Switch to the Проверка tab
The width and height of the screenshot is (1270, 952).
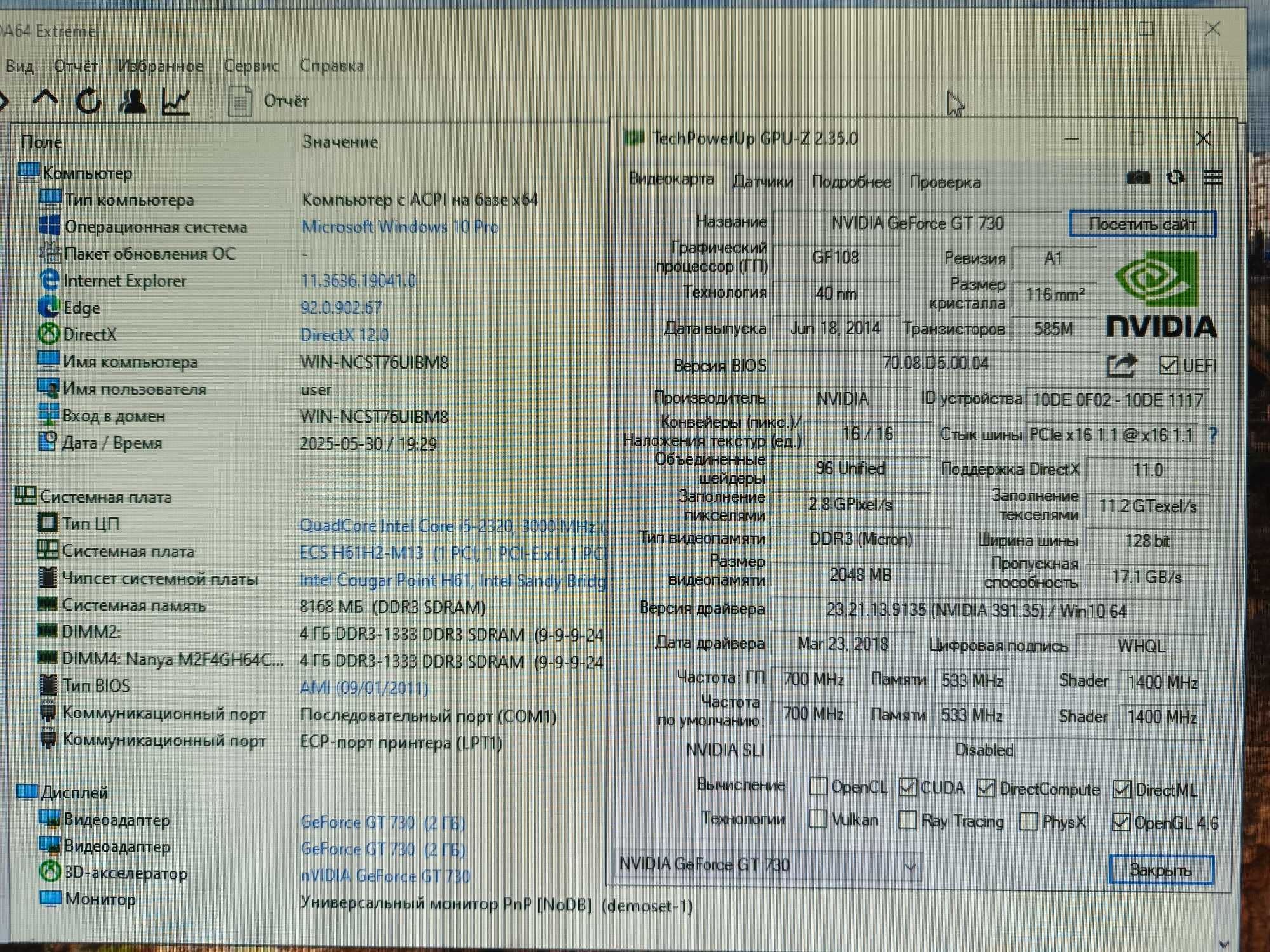coord(945,183)
